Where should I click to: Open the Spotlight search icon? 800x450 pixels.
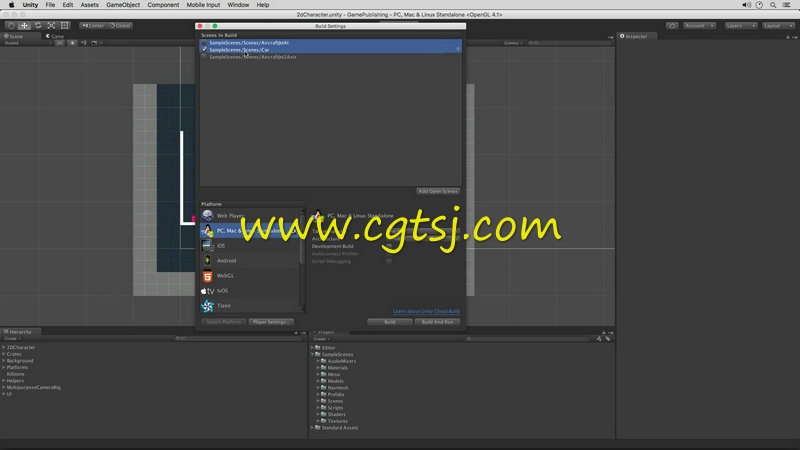(773, 5)
